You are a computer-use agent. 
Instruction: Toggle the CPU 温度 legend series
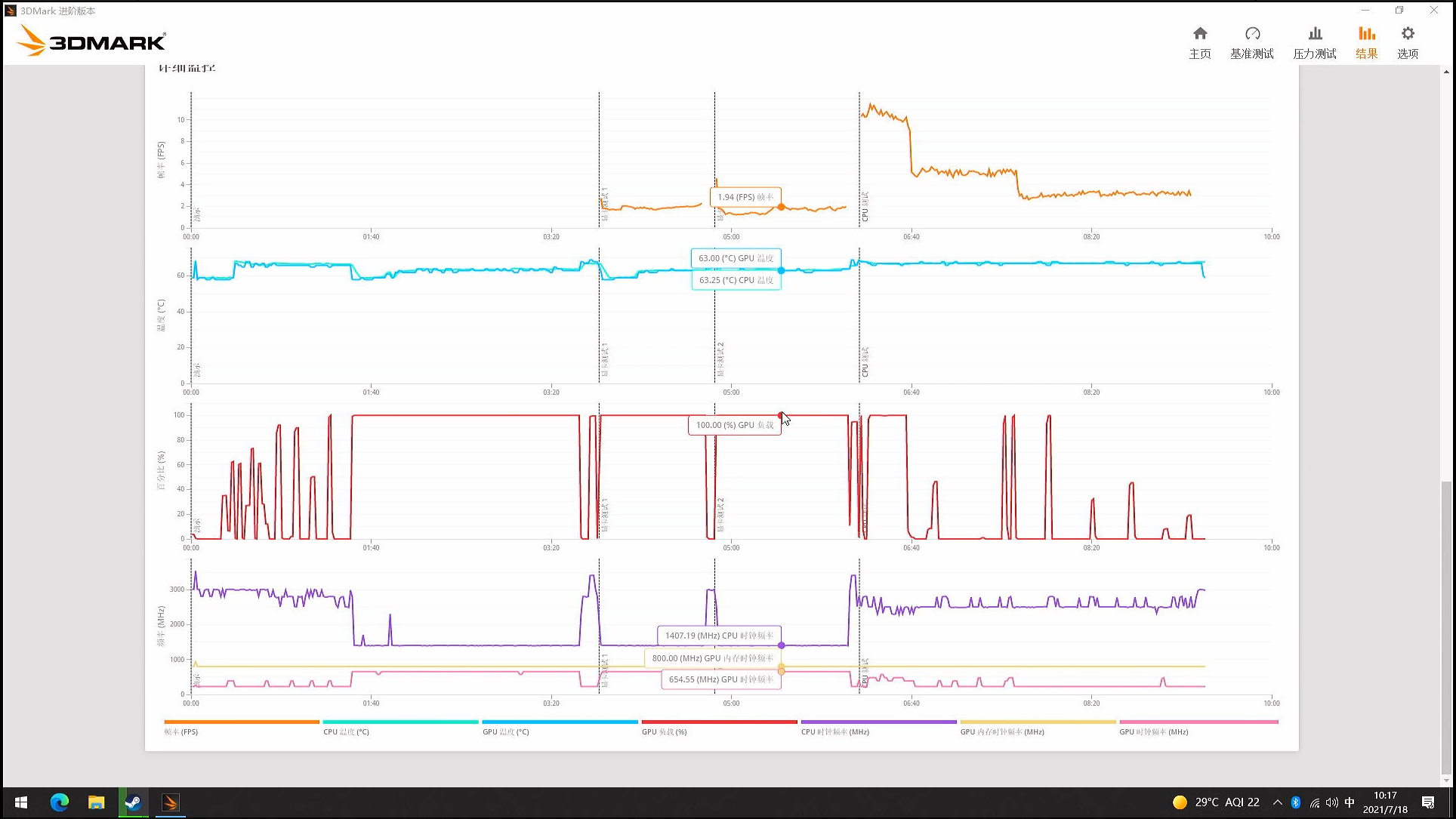(346, 731)
